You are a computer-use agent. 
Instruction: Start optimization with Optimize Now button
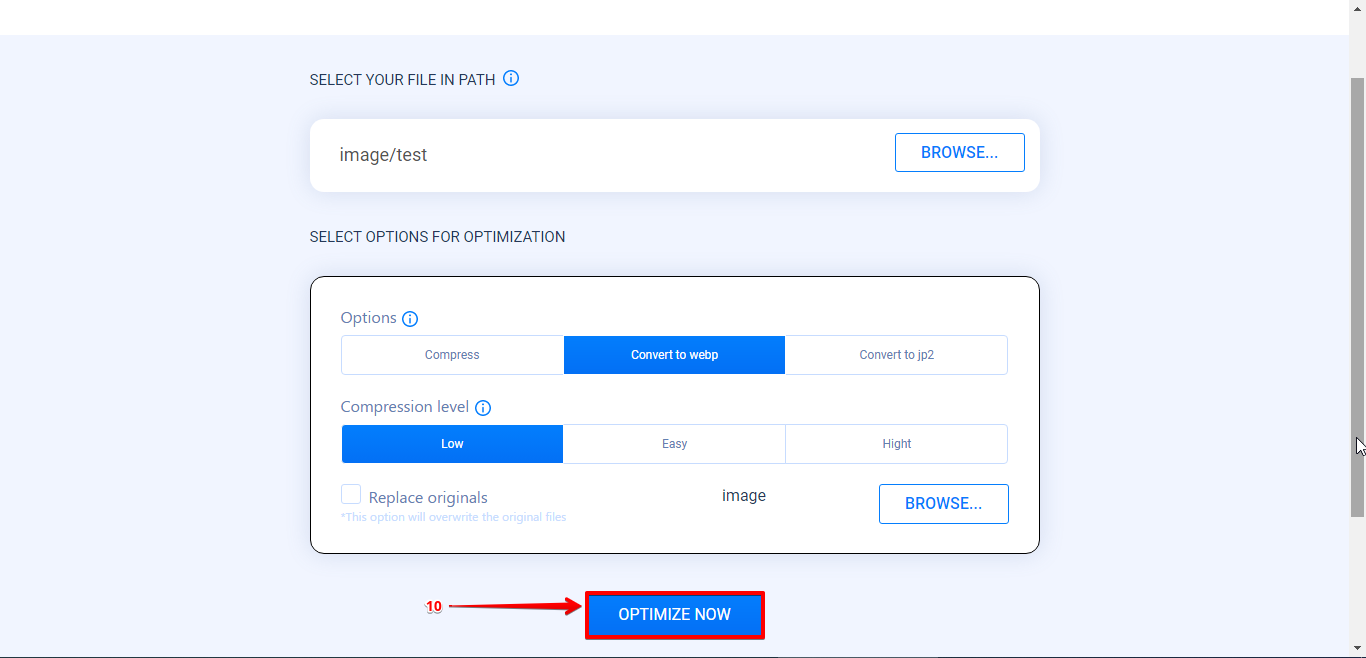(675, 615)
